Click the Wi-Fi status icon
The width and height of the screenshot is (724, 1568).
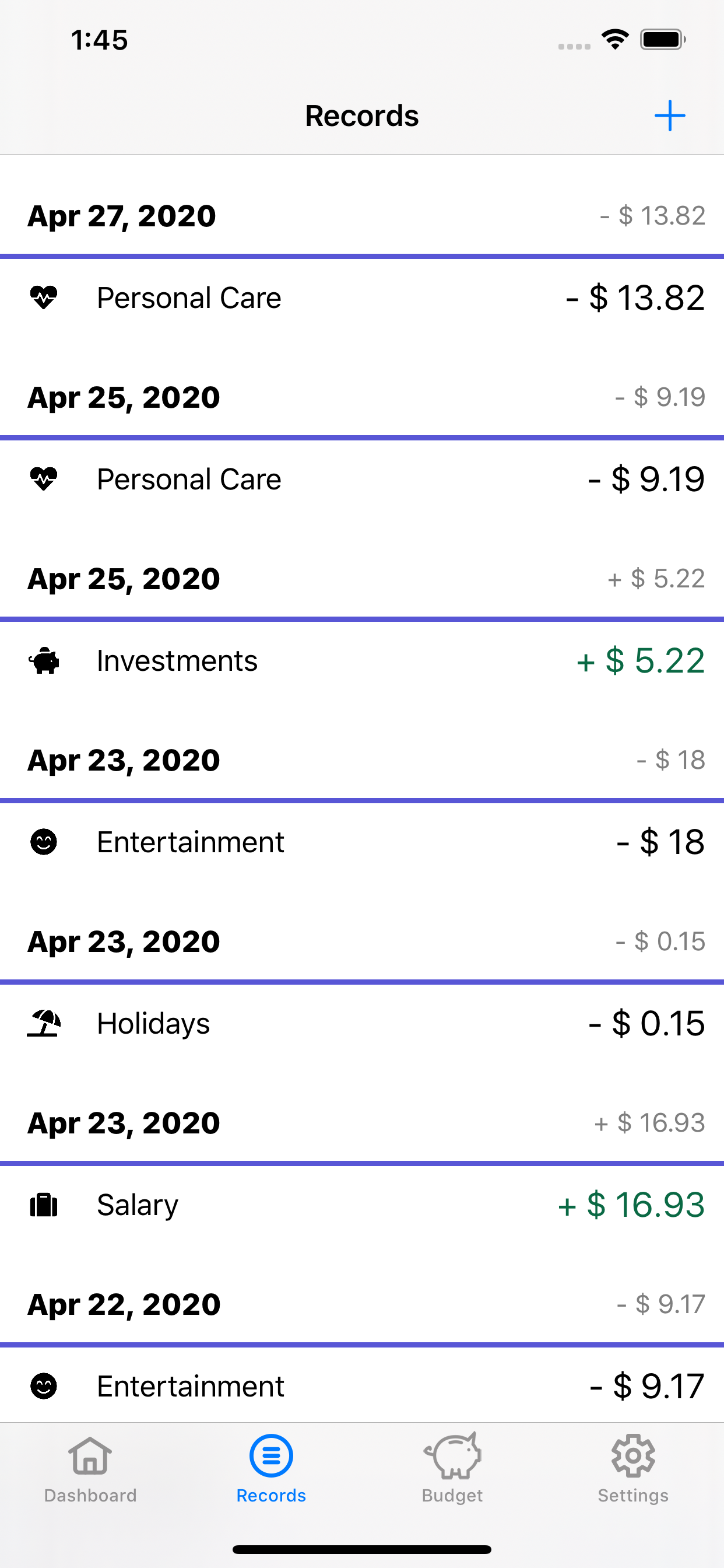[615, 40]
